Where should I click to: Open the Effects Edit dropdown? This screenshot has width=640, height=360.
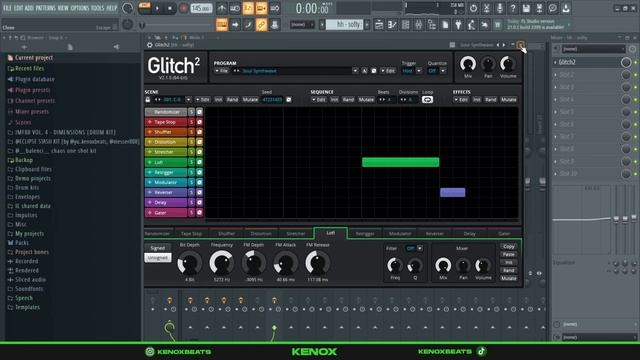click(x=462, y=100)
